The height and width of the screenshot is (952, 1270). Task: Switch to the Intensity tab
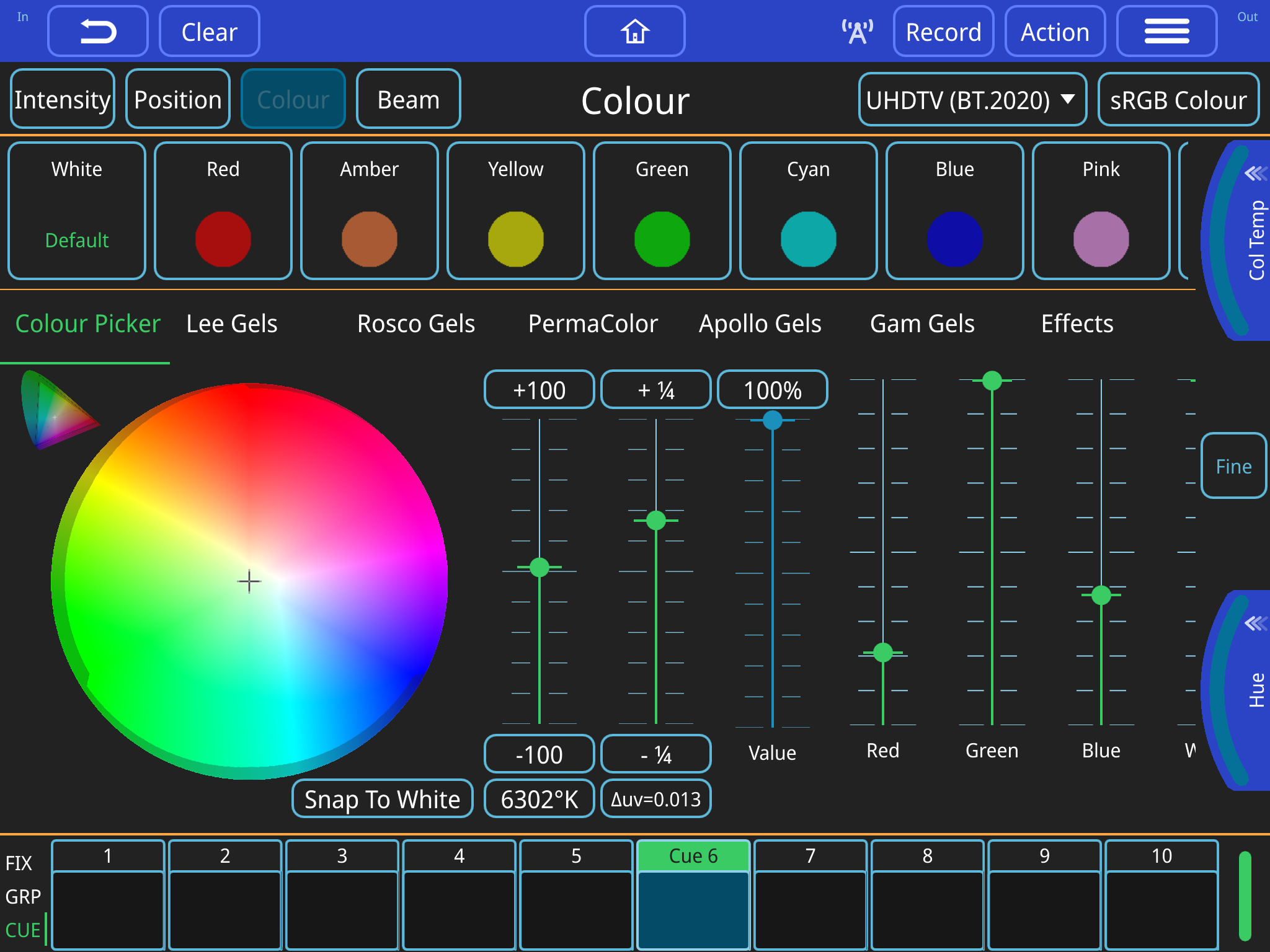[62, 99]
